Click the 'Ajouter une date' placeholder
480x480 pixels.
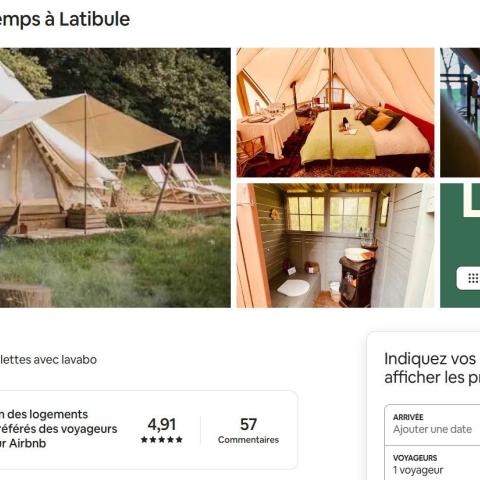(x=432, y=429)
